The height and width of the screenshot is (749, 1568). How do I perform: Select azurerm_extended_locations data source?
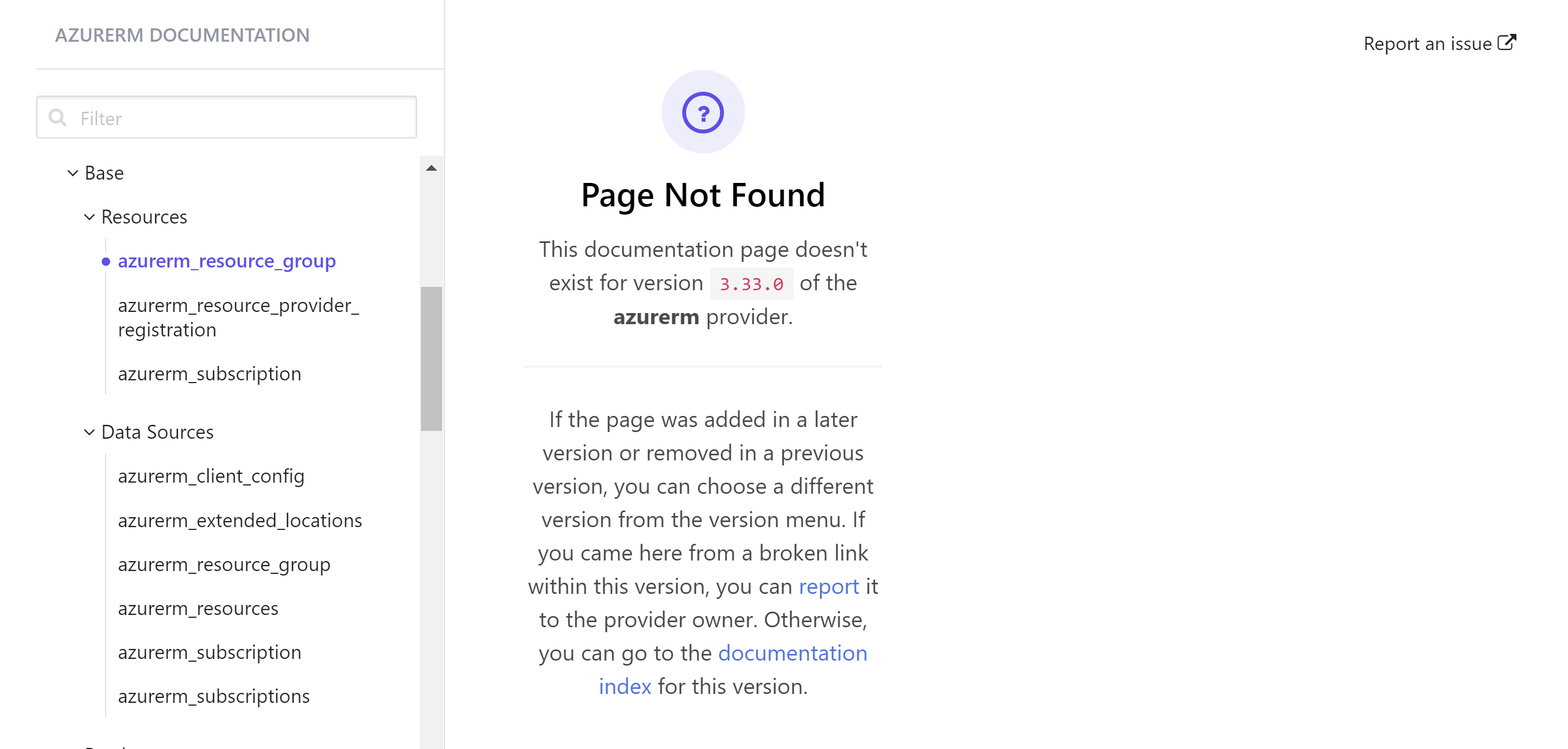[x=240, y=520]
